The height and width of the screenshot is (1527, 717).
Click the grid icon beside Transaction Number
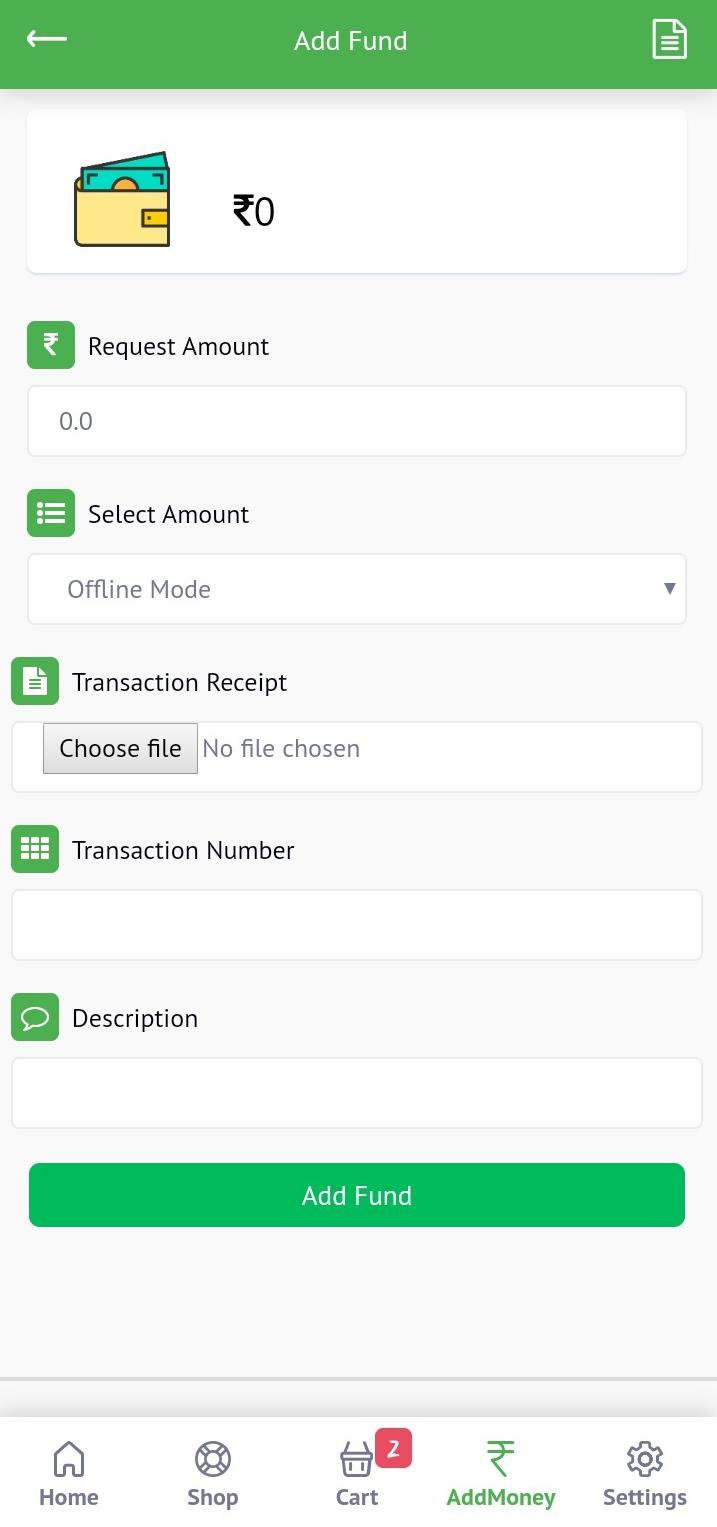35,849
